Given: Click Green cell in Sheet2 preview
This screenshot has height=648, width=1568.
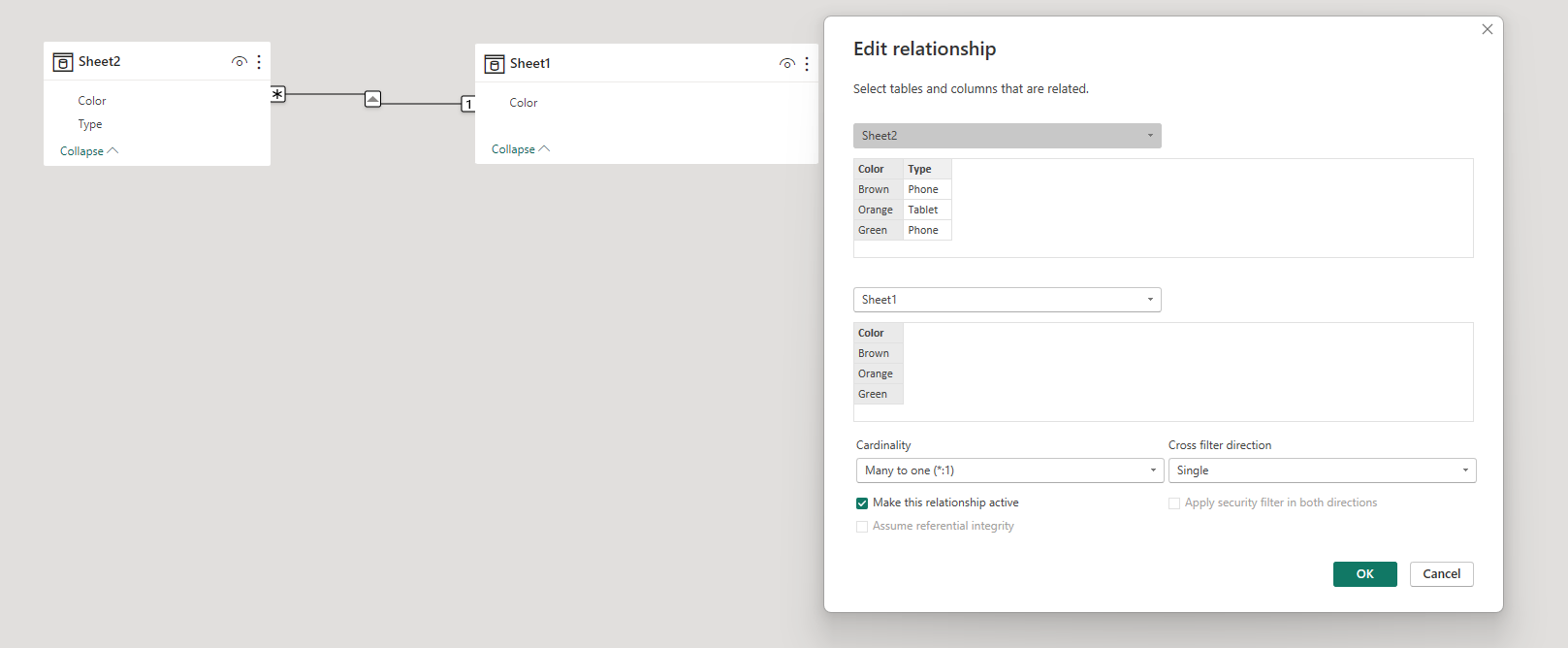Looking at the screenshot, I should (x=879, y=230).
